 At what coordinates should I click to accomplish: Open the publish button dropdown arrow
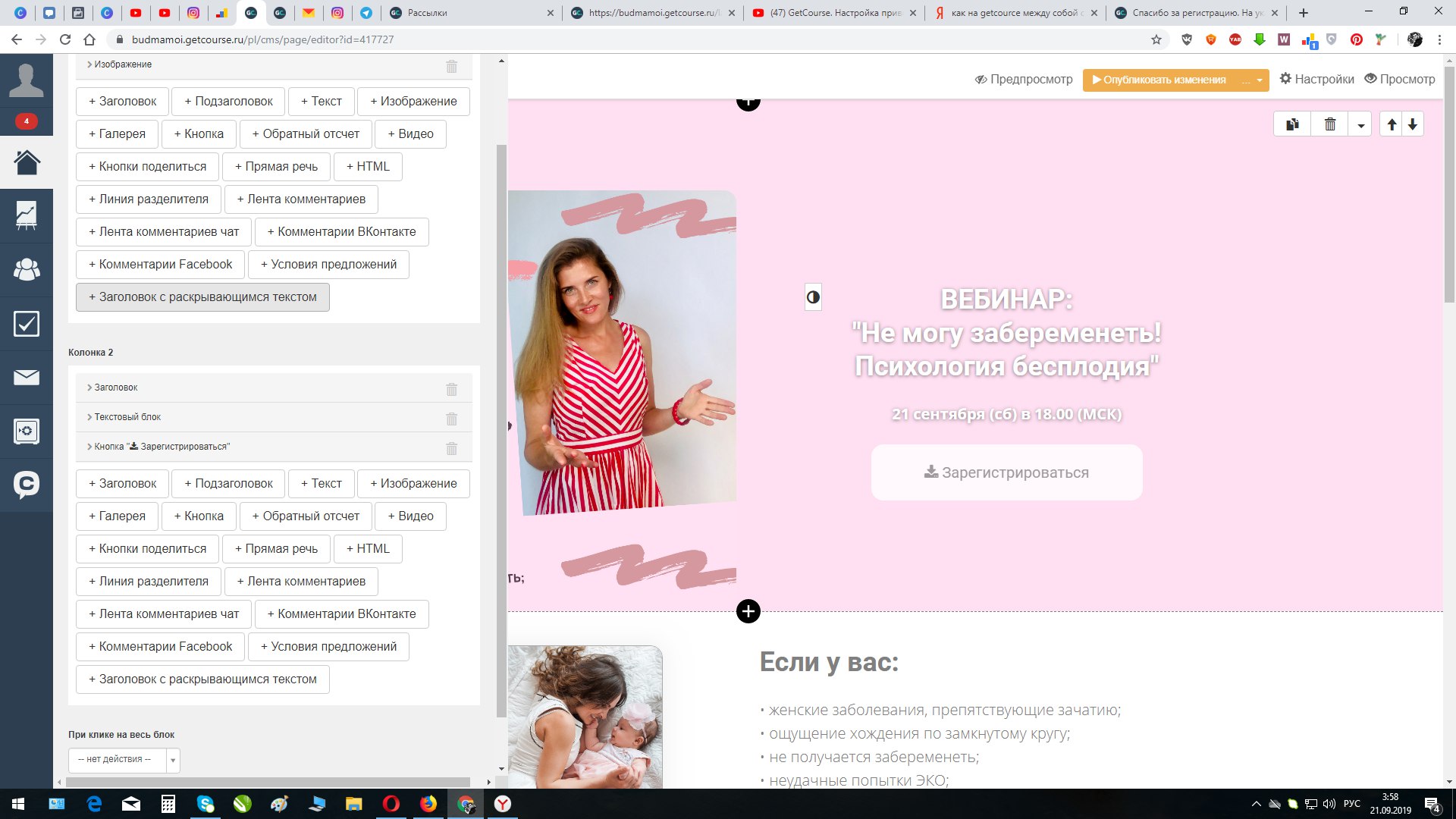click(x=1260, y=80)
